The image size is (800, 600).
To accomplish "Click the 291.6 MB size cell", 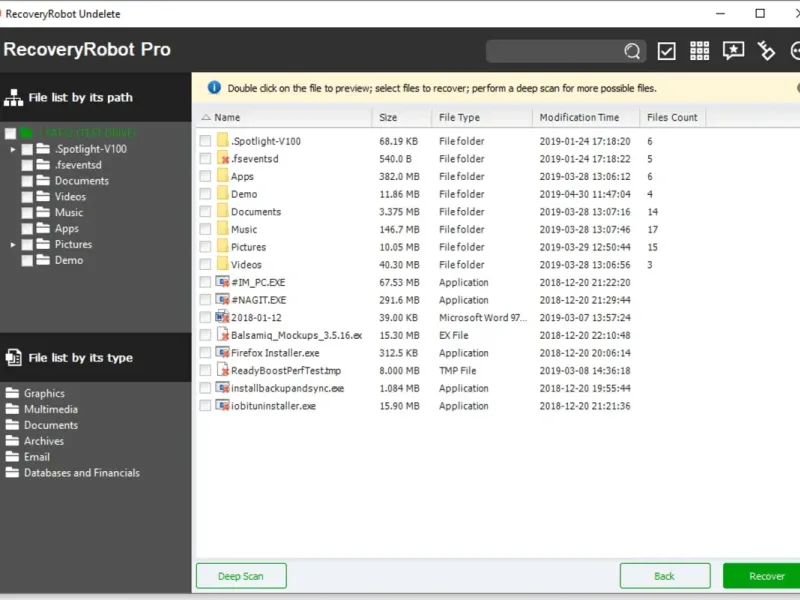I will click(x=399, y=300).
